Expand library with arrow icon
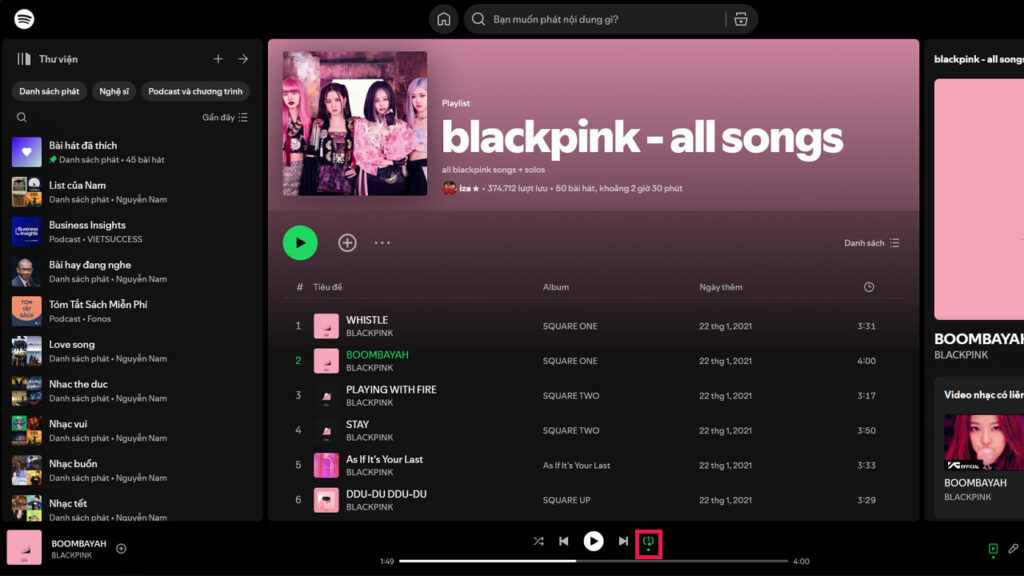The image size is (1024, 576). [x=243, y=59]
